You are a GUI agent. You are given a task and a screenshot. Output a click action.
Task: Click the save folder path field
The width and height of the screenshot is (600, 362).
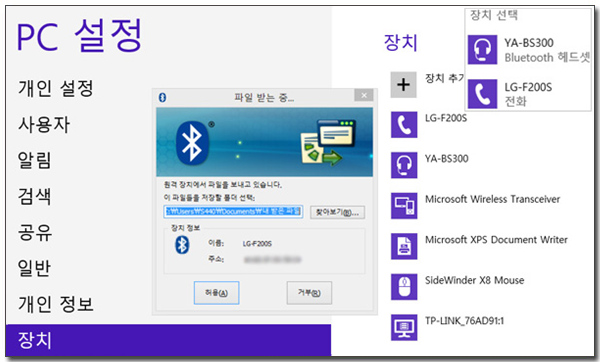click(233, 212)
